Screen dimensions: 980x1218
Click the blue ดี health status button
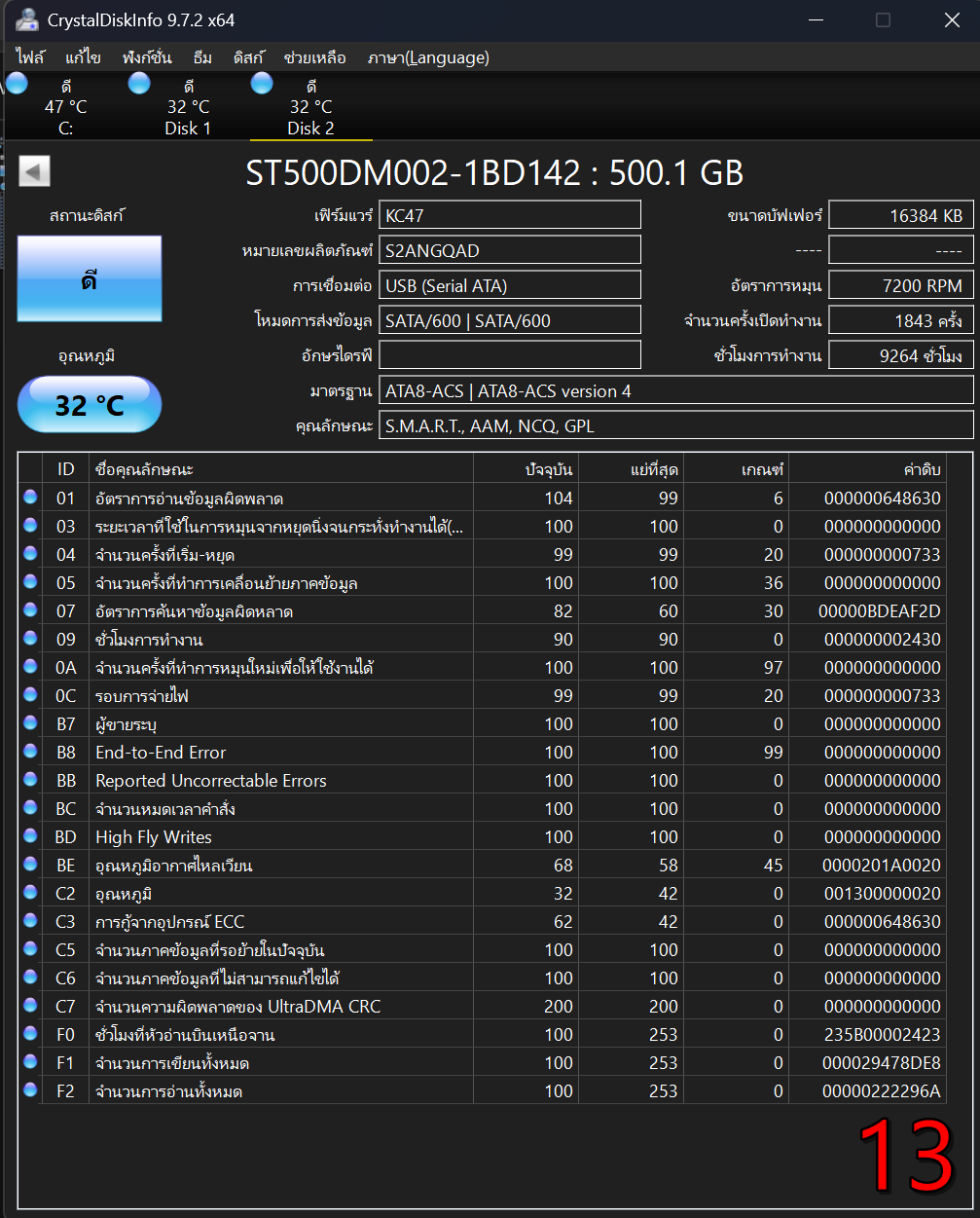tap(90, 279)
